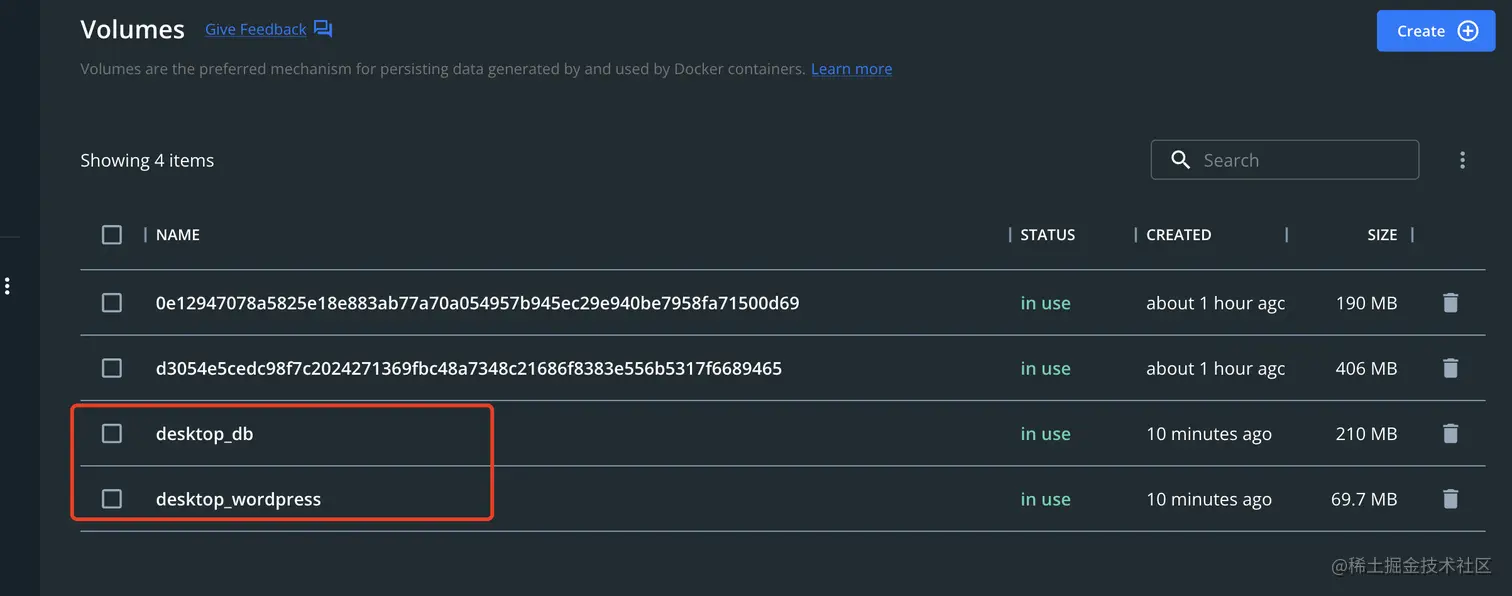Delete the 190 MB volume via trash icon

tap(1450, 303)
